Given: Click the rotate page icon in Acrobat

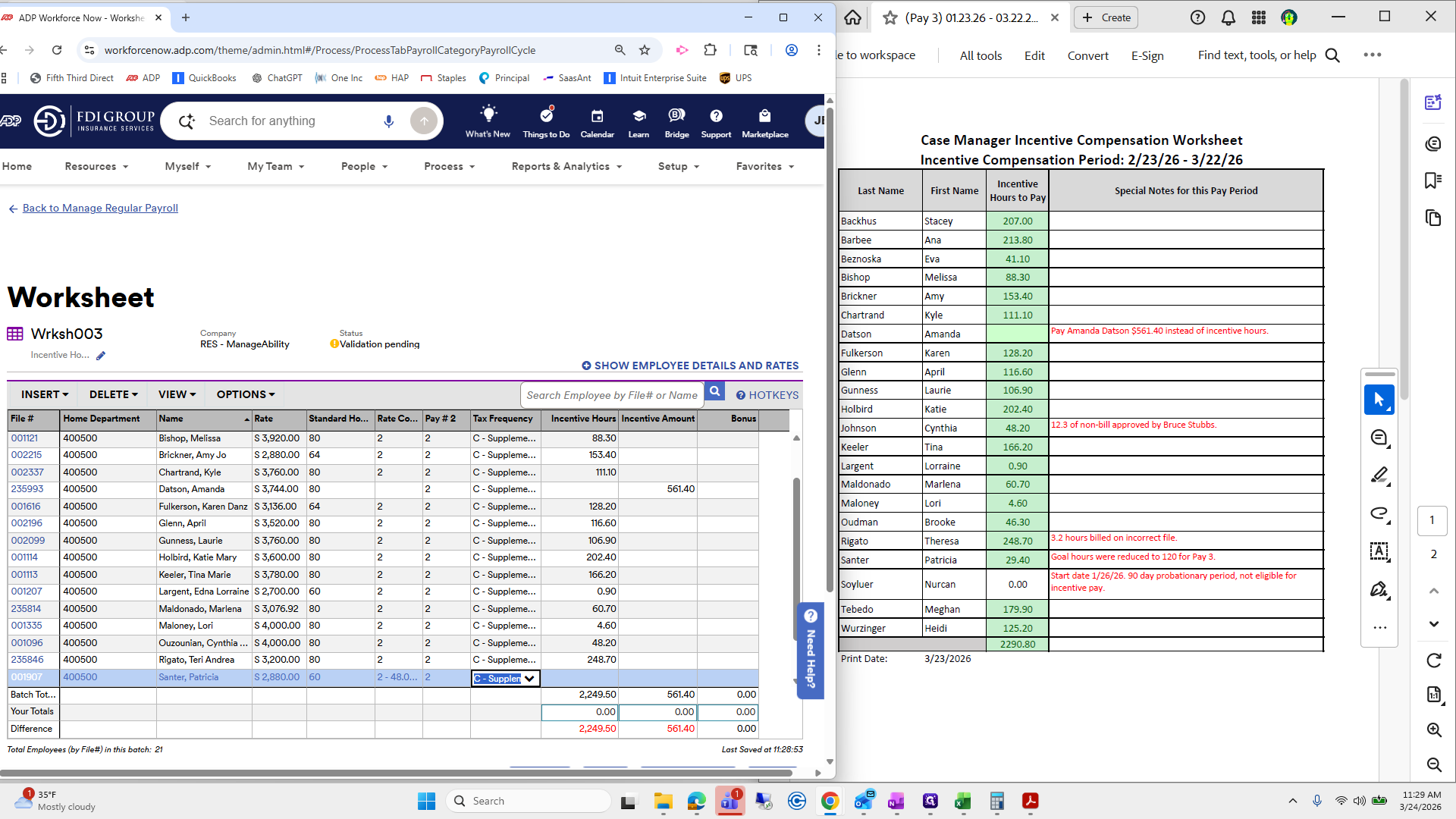Looking at the screenshot, I should 1433,661.
